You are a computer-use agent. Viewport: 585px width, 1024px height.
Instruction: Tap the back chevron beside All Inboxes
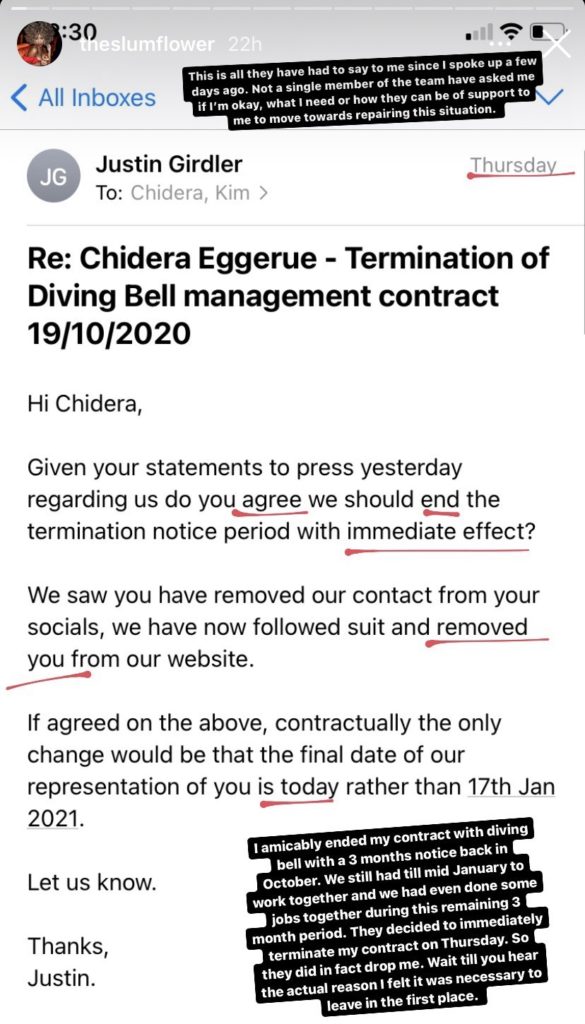(20, 98)
